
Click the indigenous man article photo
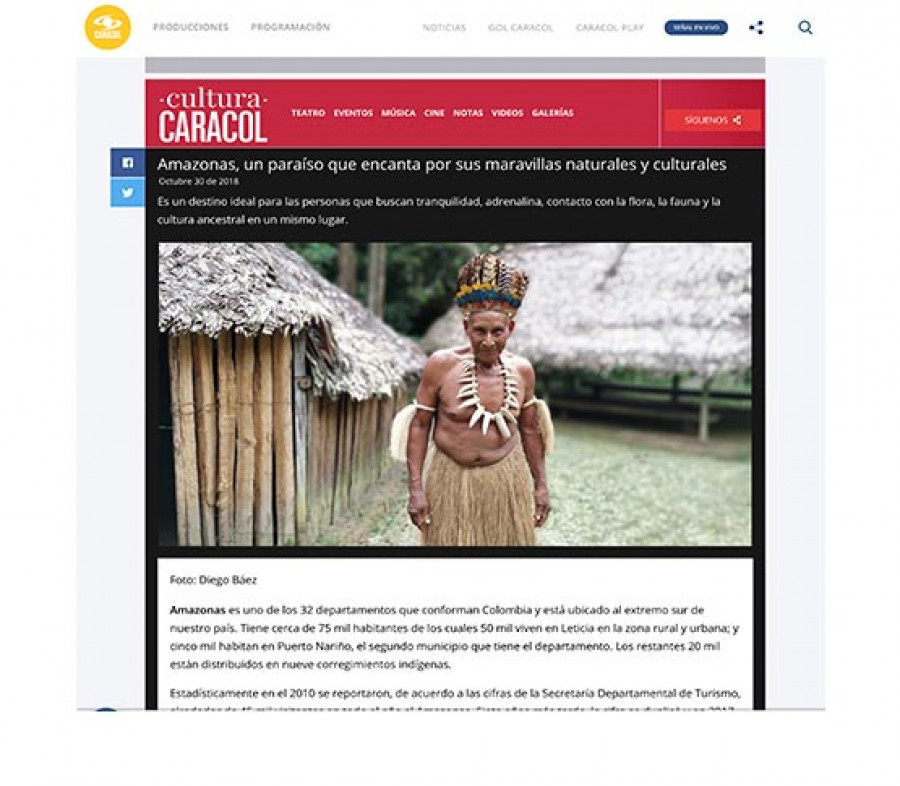point(455,394)
